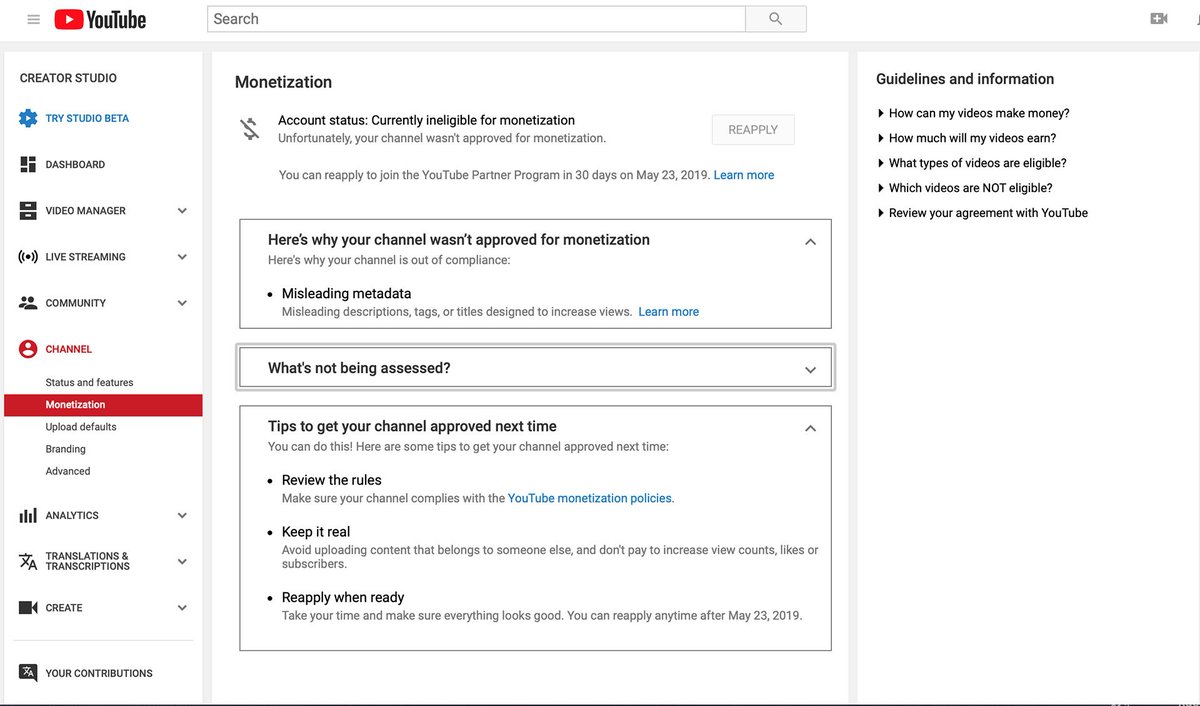Click the Create camcorder icon in sidebar
The image size is (1200, 706).
click(x=28, y=608)
